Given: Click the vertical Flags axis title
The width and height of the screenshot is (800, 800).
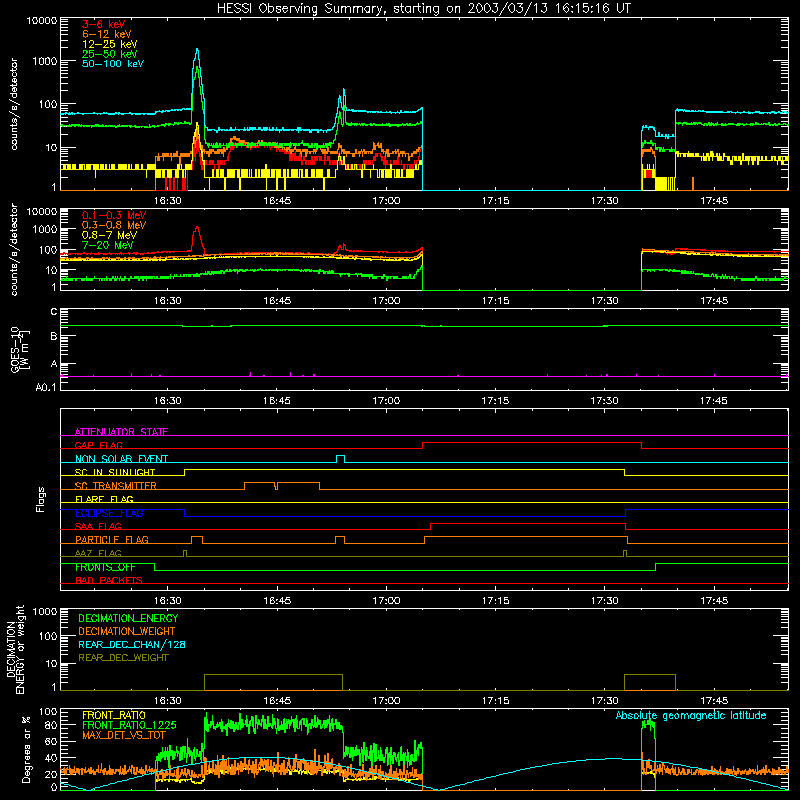Looking at the screenshot, I should (40, 499).
